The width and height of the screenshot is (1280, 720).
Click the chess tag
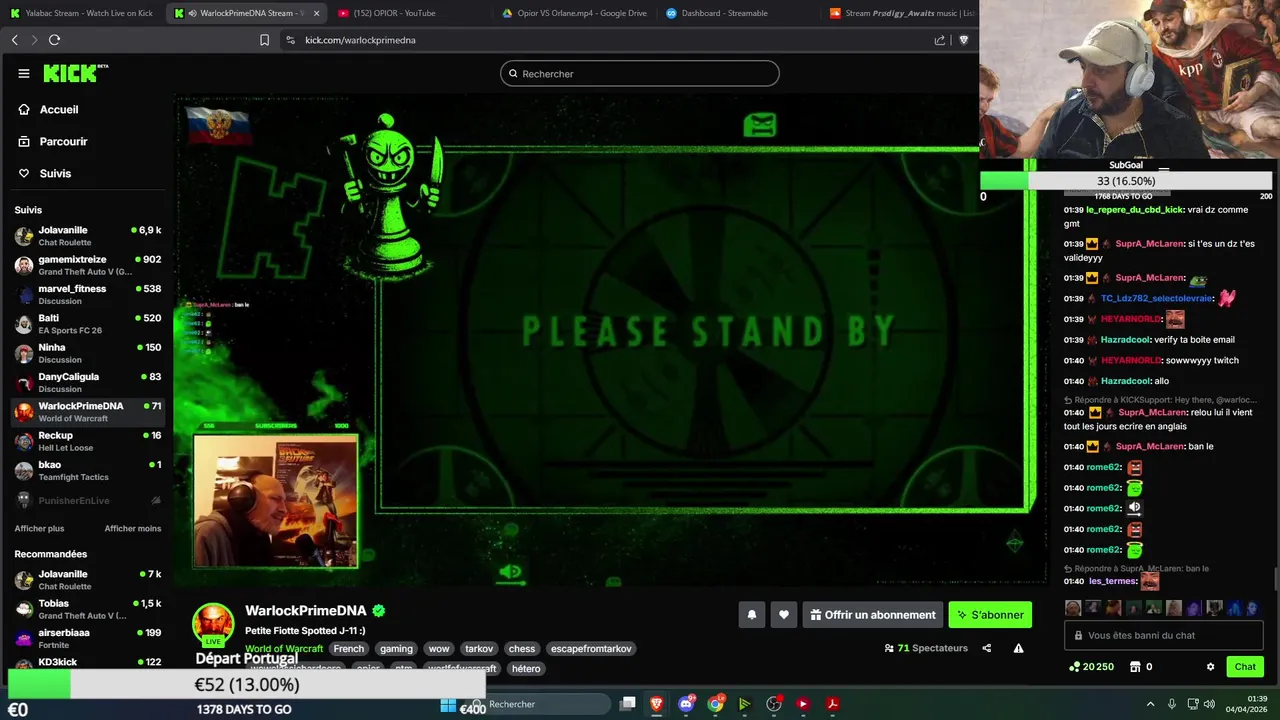pyautogui.click(x=522, y=649)
